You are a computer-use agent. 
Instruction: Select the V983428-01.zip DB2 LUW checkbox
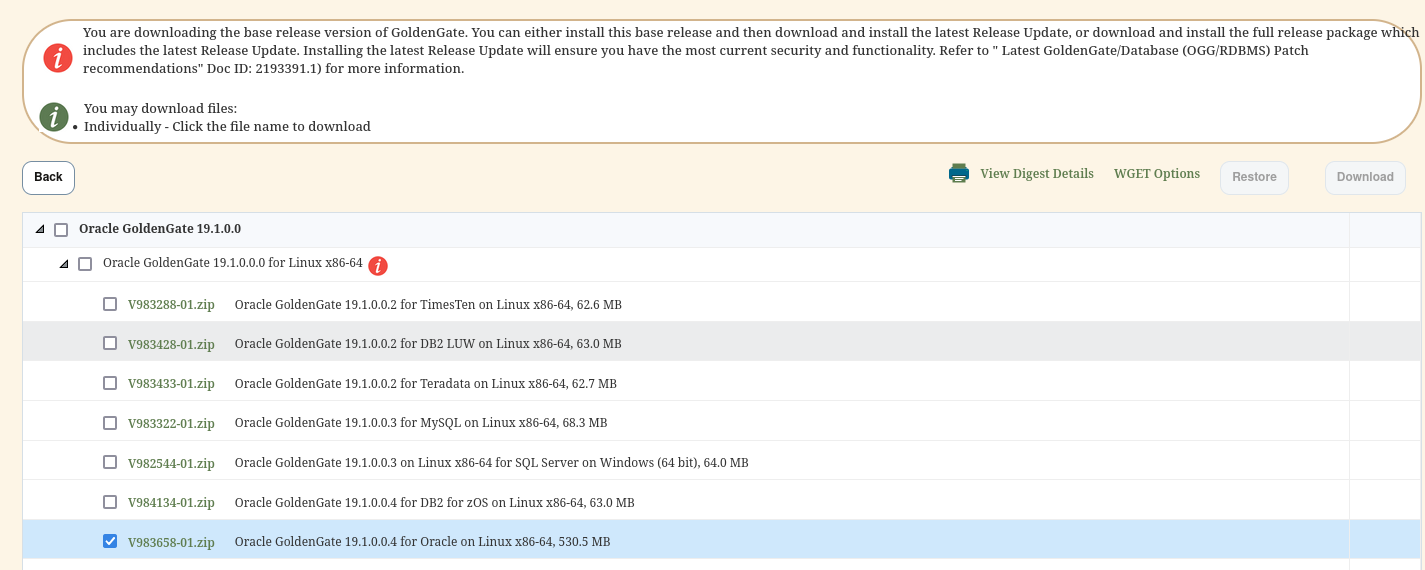(x=110, y=343)
